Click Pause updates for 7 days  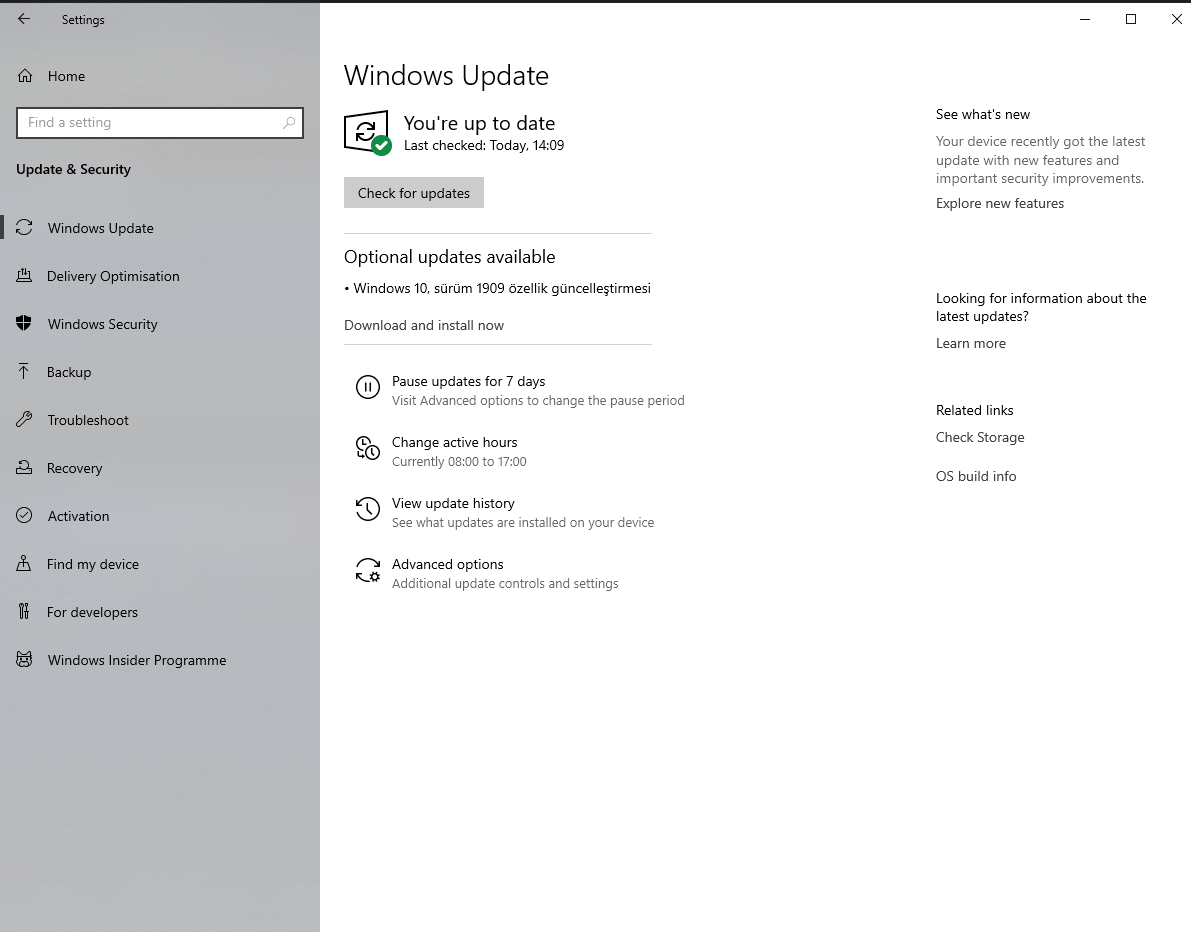click(x=469, y=381)
